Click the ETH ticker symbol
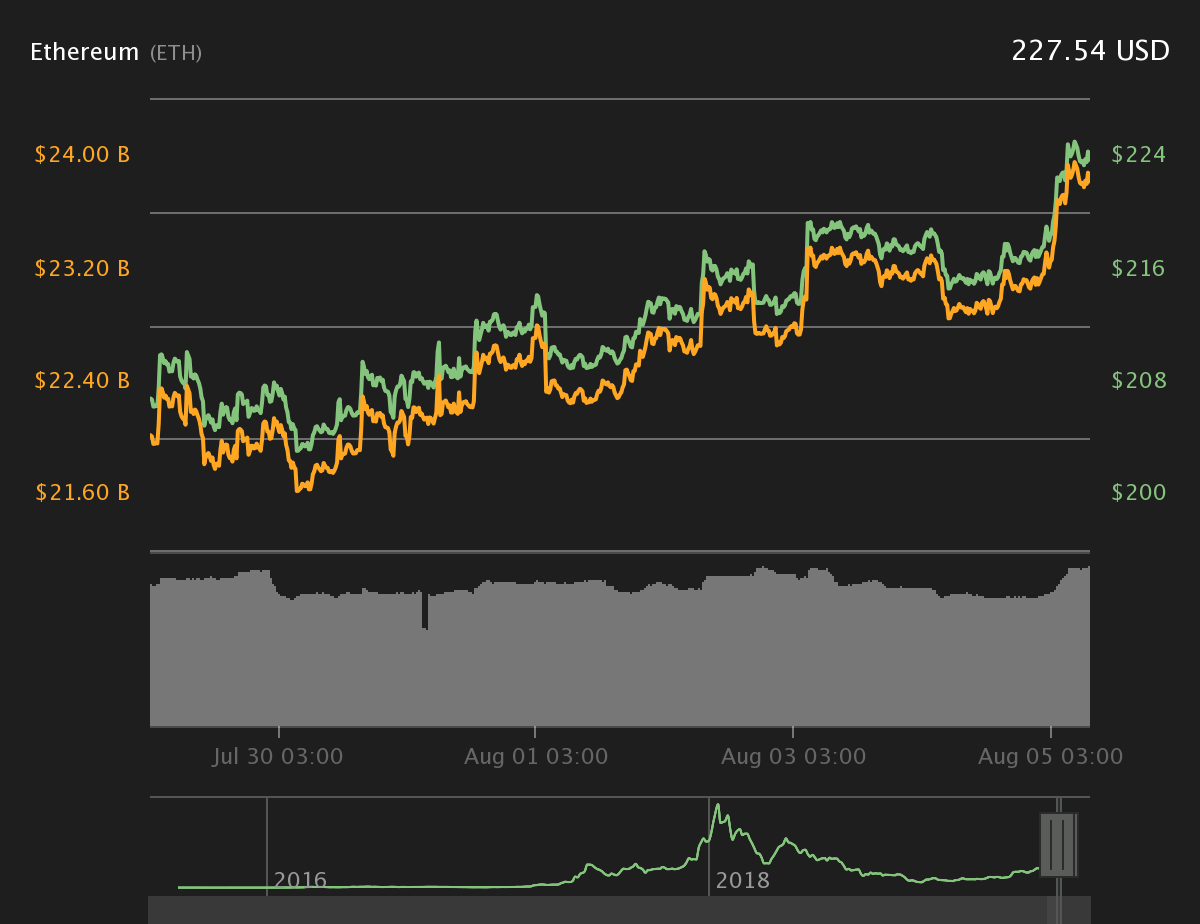1200x924 pixels. (176, 53)
